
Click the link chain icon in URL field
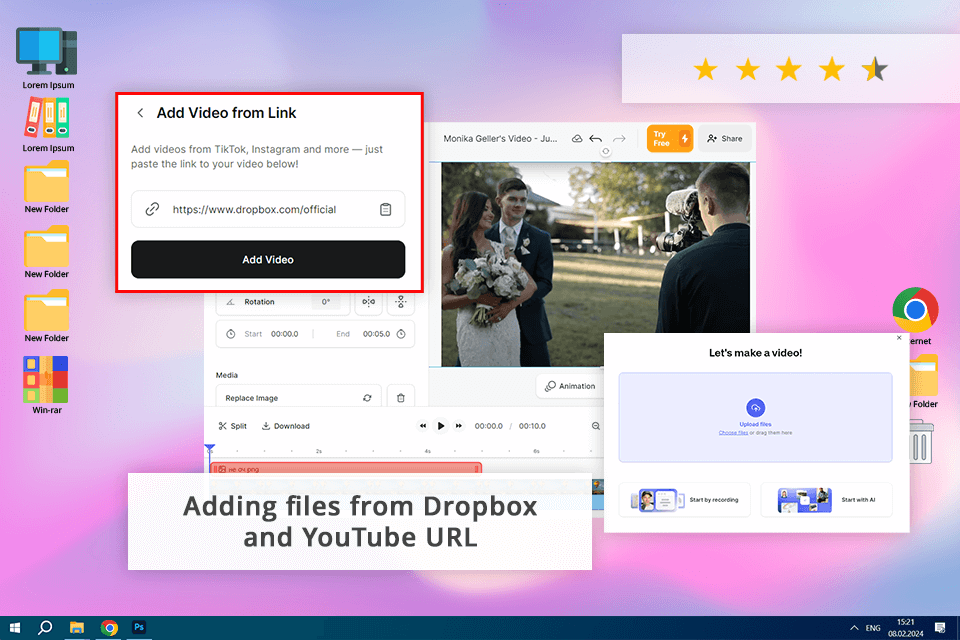point(152,209)
